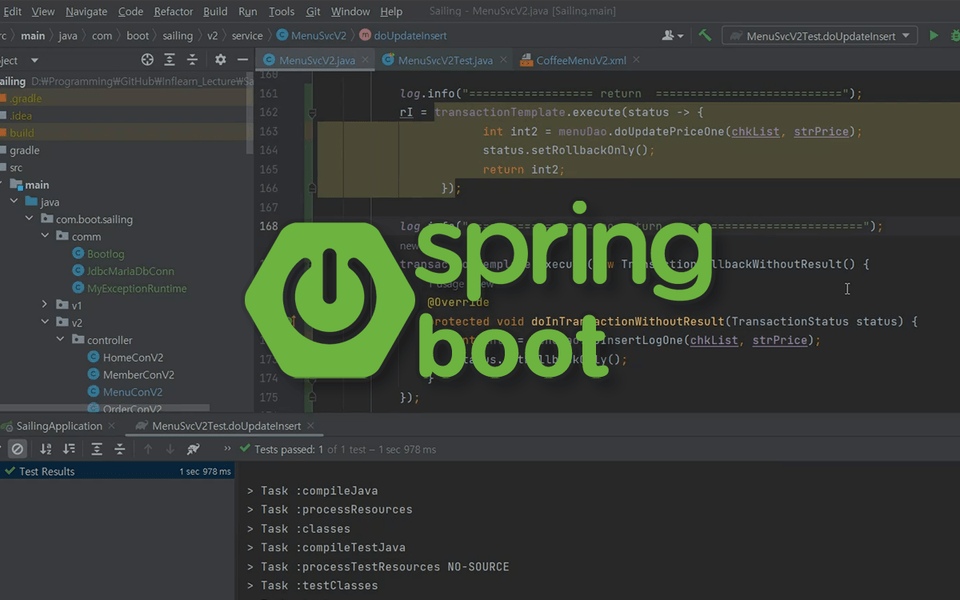Close the SailingApplication run tab
Image resolution: width=960 pixels, height=600 pixels.
111,426
